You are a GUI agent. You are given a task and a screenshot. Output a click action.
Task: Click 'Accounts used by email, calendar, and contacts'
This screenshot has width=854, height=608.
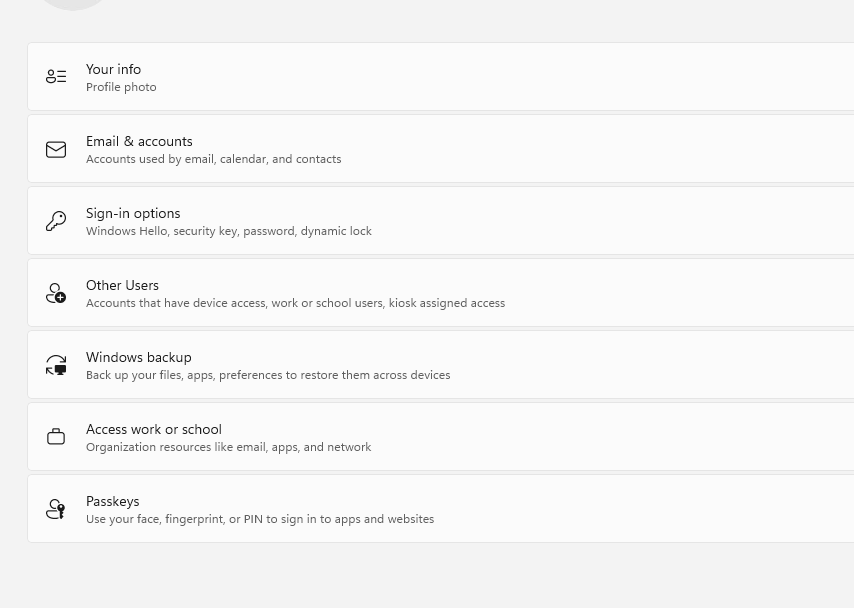pyautogui.click(x=213, y=159)
